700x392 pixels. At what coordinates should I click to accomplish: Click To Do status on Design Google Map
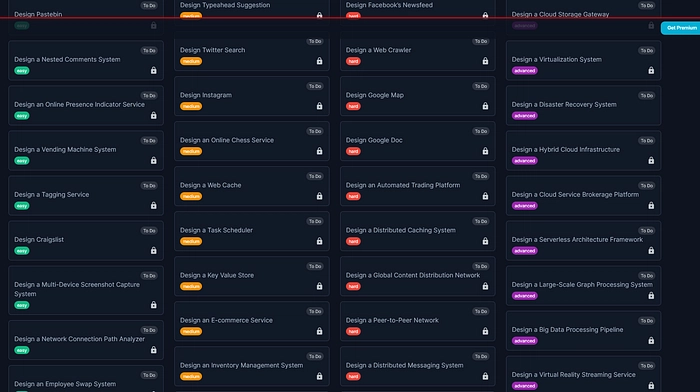tap(481, 86)
